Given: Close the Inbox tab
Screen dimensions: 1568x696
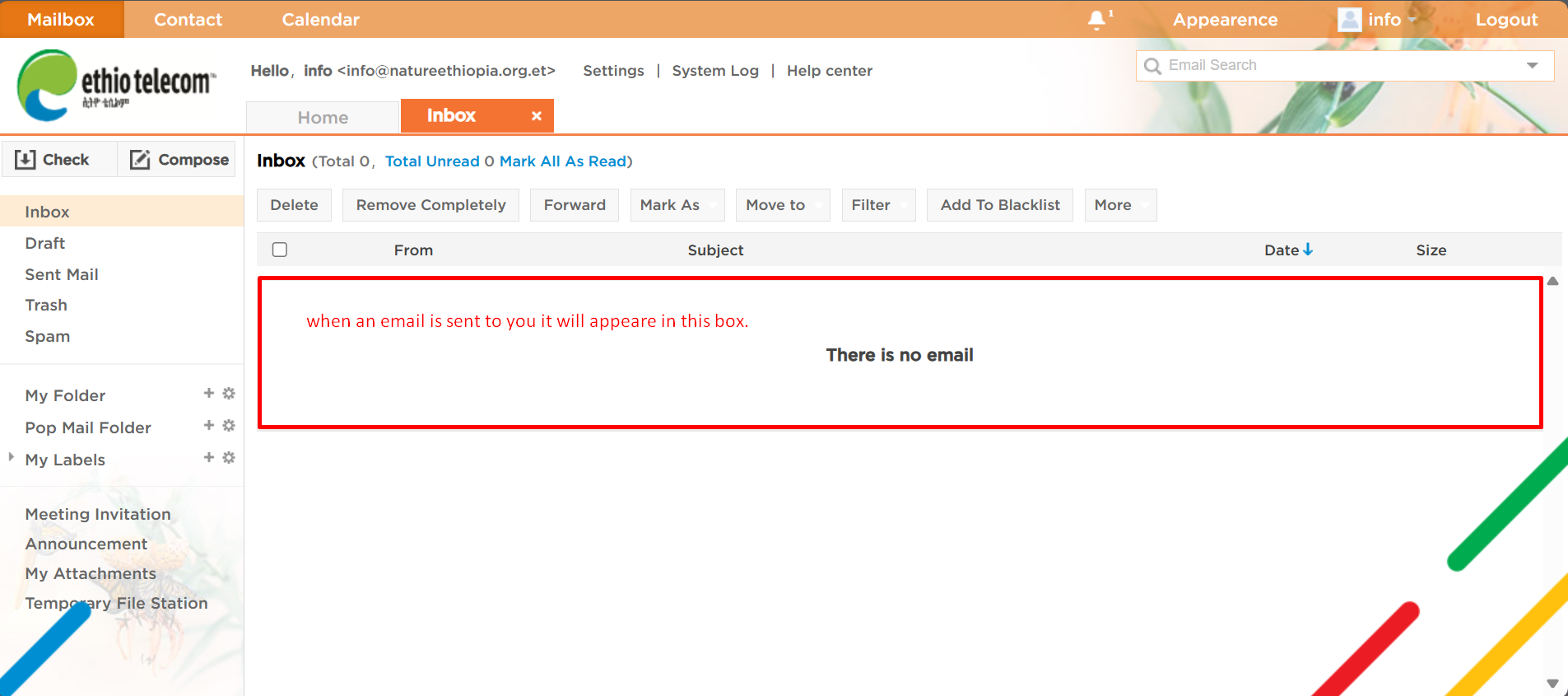Looking at the screenshot, I should 536,116.
